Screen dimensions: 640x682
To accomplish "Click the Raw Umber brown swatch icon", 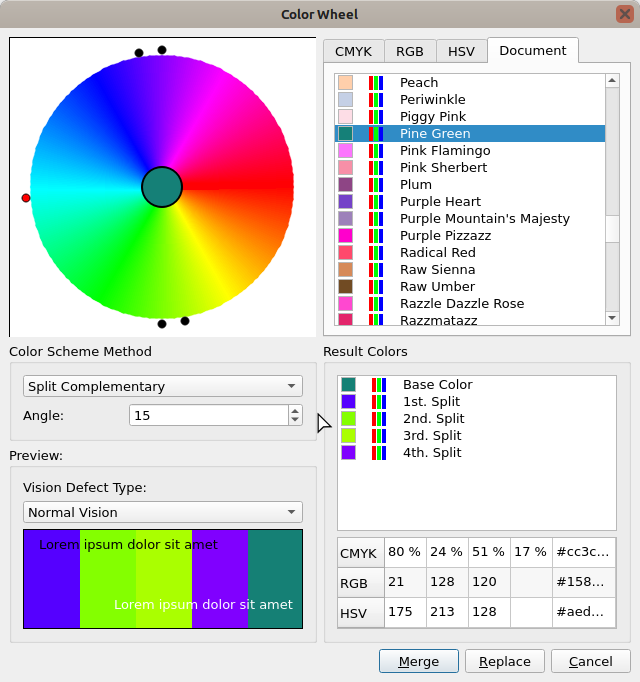I will coord(345,287).
